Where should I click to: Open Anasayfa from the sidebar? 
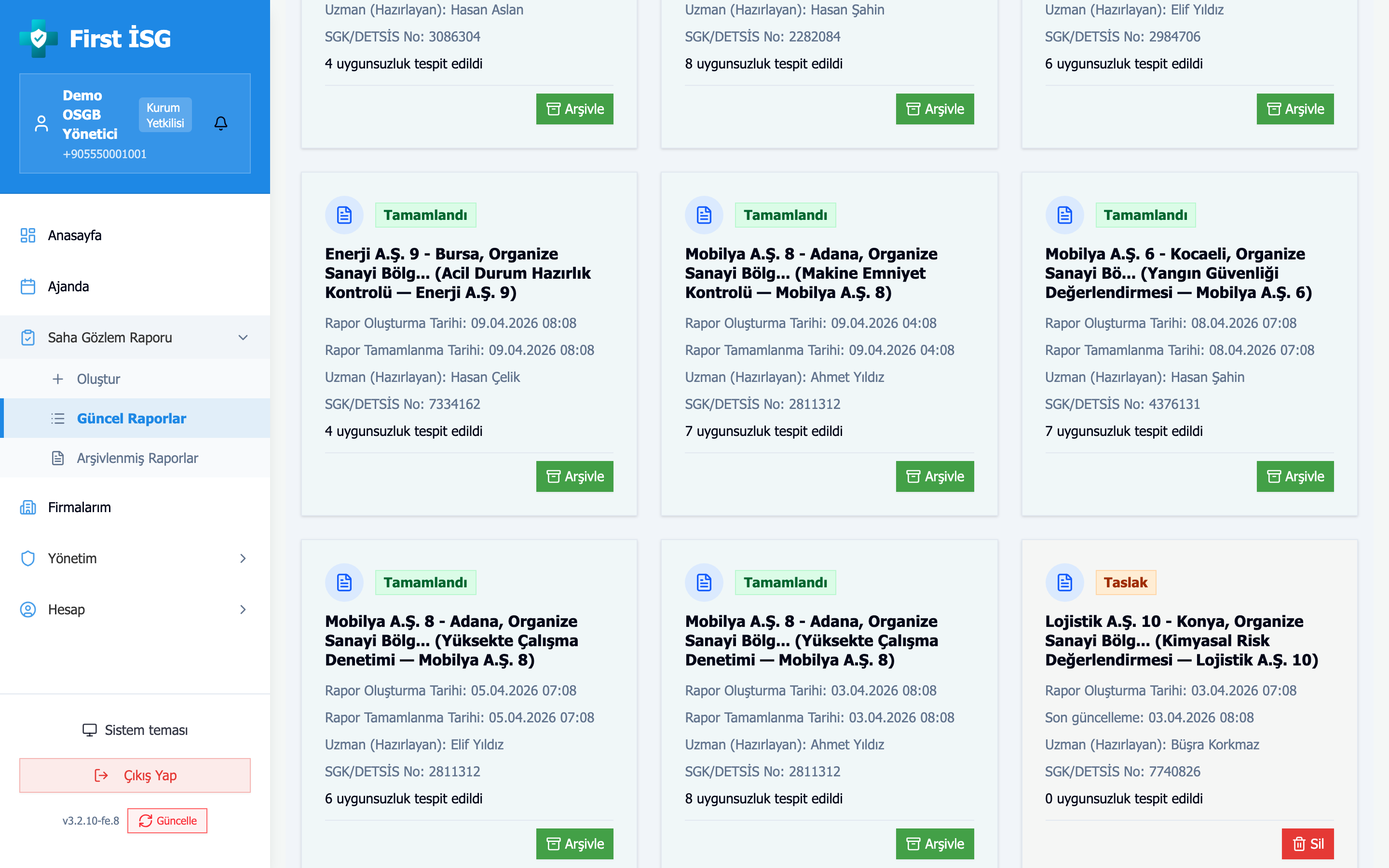(x=75, y=235)
